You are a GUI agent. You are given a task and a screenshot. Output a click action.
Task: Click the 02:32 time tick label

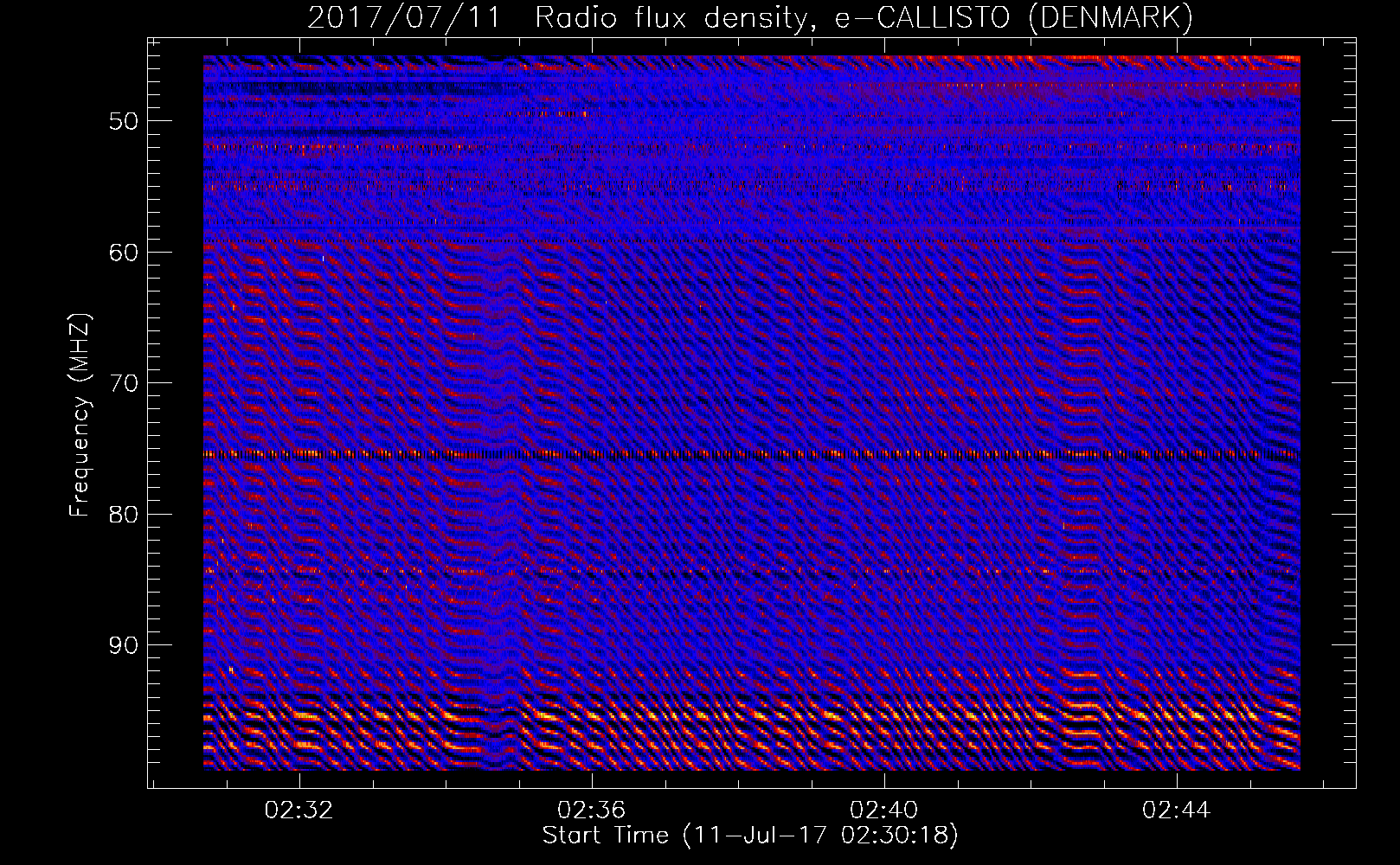pyautogui.click(x=299, y=811)
